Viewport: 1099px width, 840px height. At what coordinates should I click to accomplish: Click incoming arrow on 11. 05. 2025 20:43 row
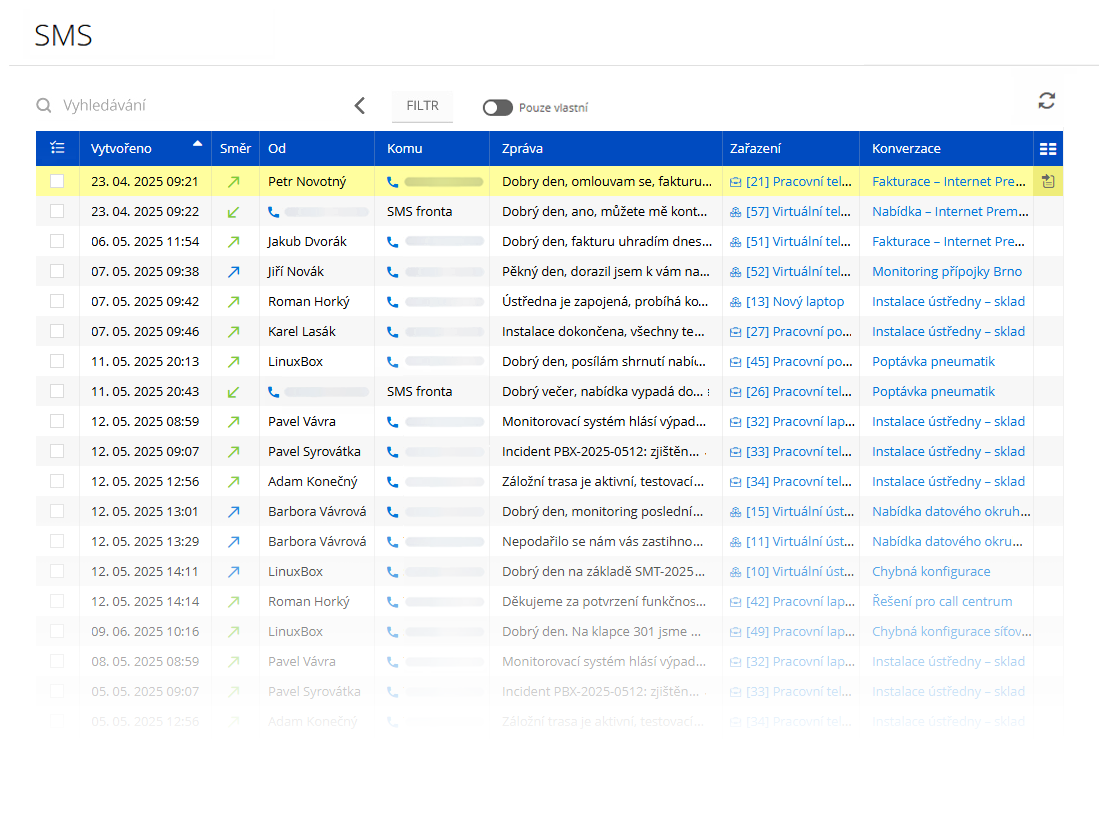[x=233, y=392]
